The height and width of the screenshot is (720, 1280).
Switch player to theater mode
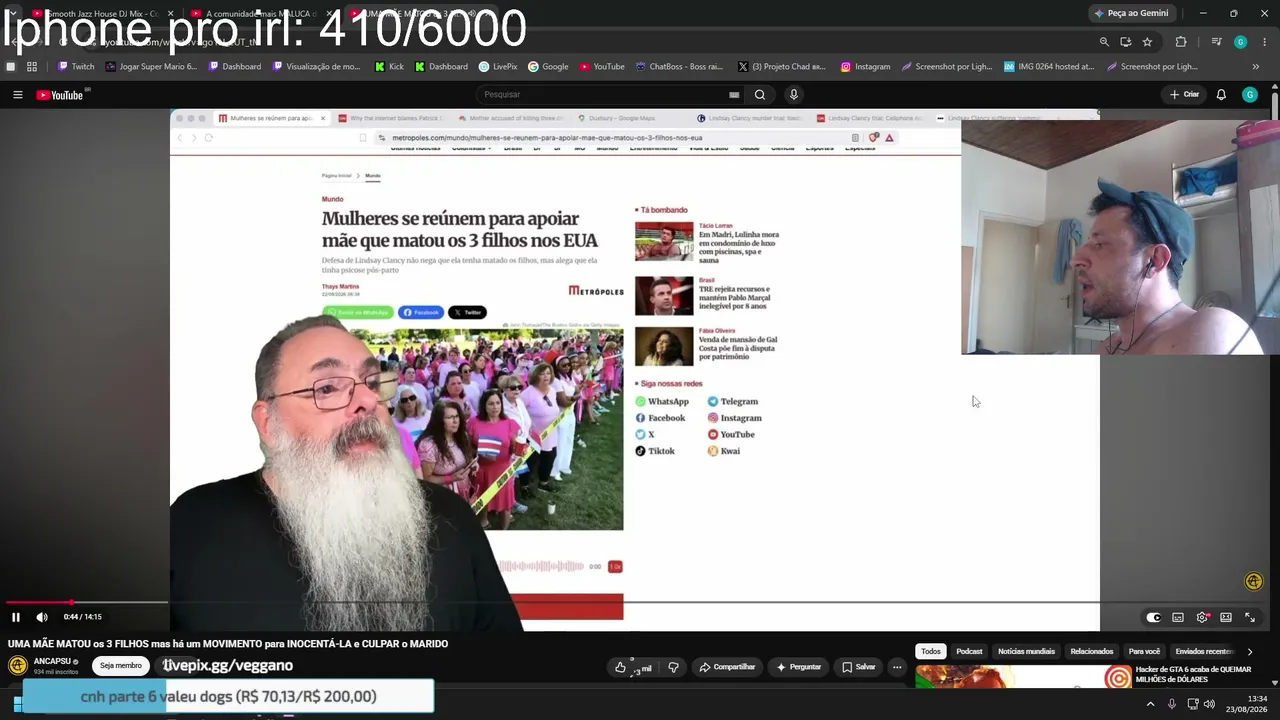tap(1226, 618)
